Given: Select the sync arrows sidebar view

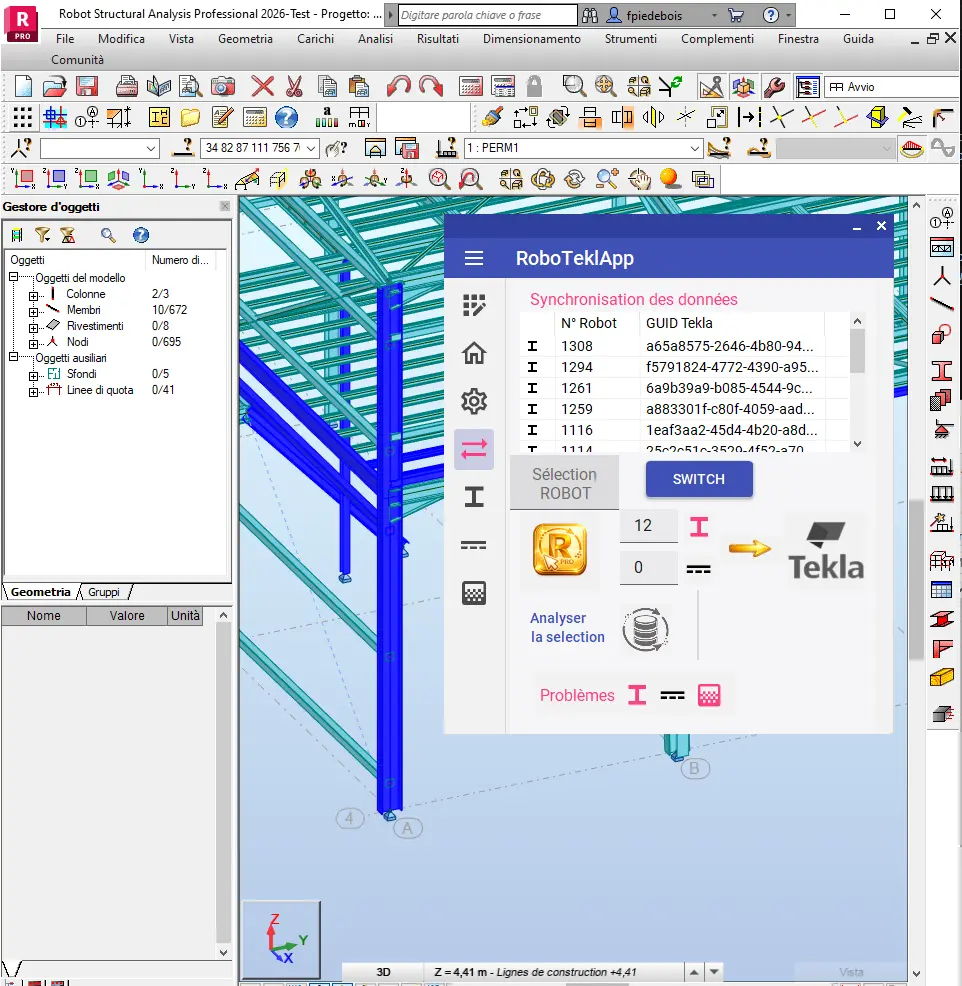Looking at the screenshot, I should (474, 450).
